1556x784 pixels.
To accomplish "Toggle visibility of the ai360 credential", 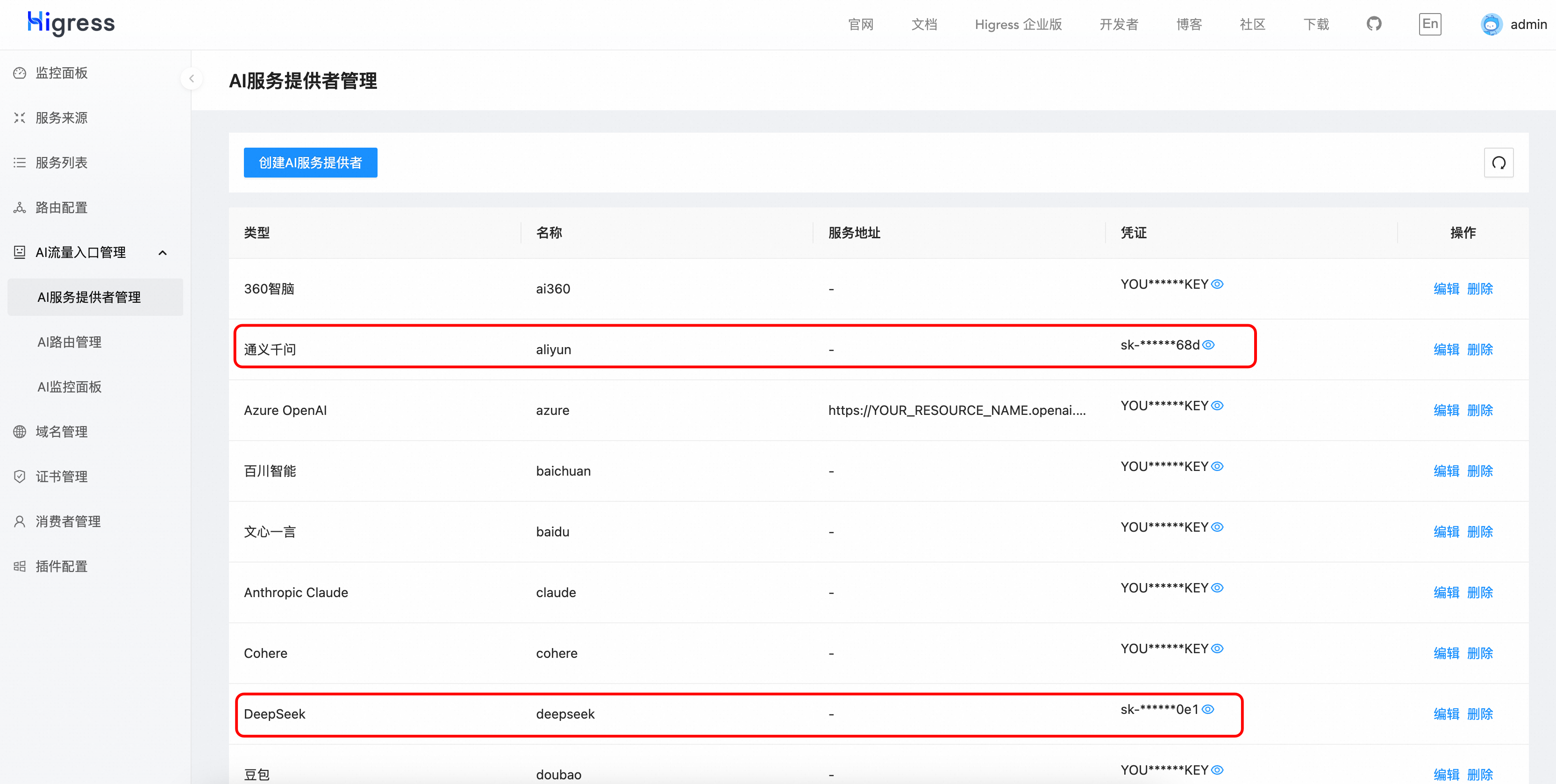I will pyautogui.click(x=1217, y=284).
